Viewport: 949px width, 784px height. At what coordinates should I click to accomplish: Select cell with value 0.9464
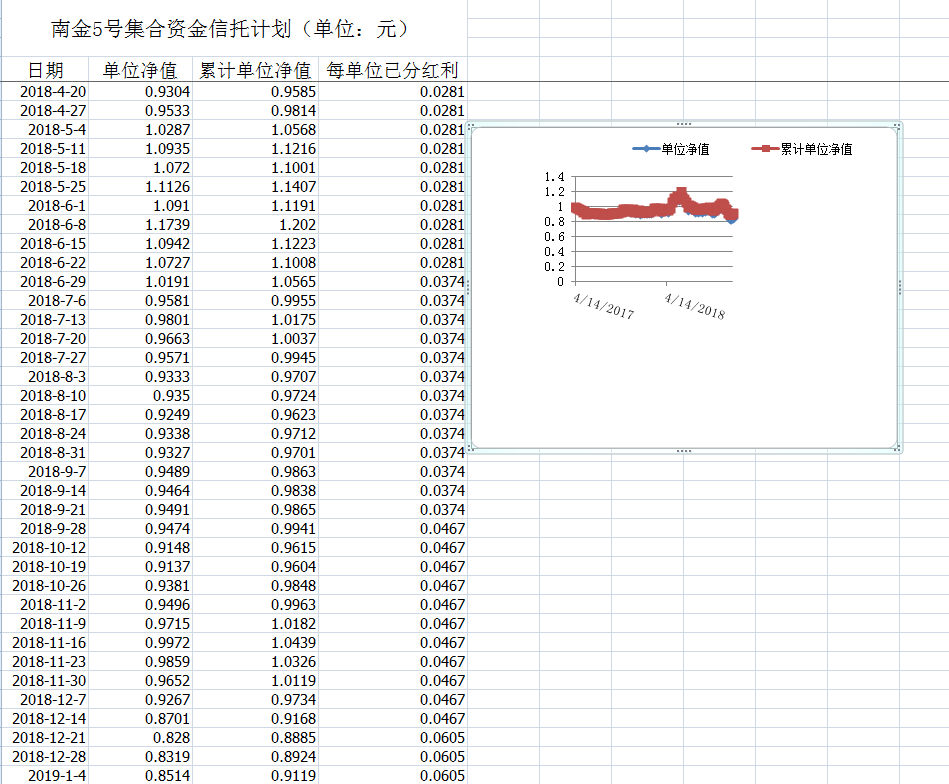point(140,490)
